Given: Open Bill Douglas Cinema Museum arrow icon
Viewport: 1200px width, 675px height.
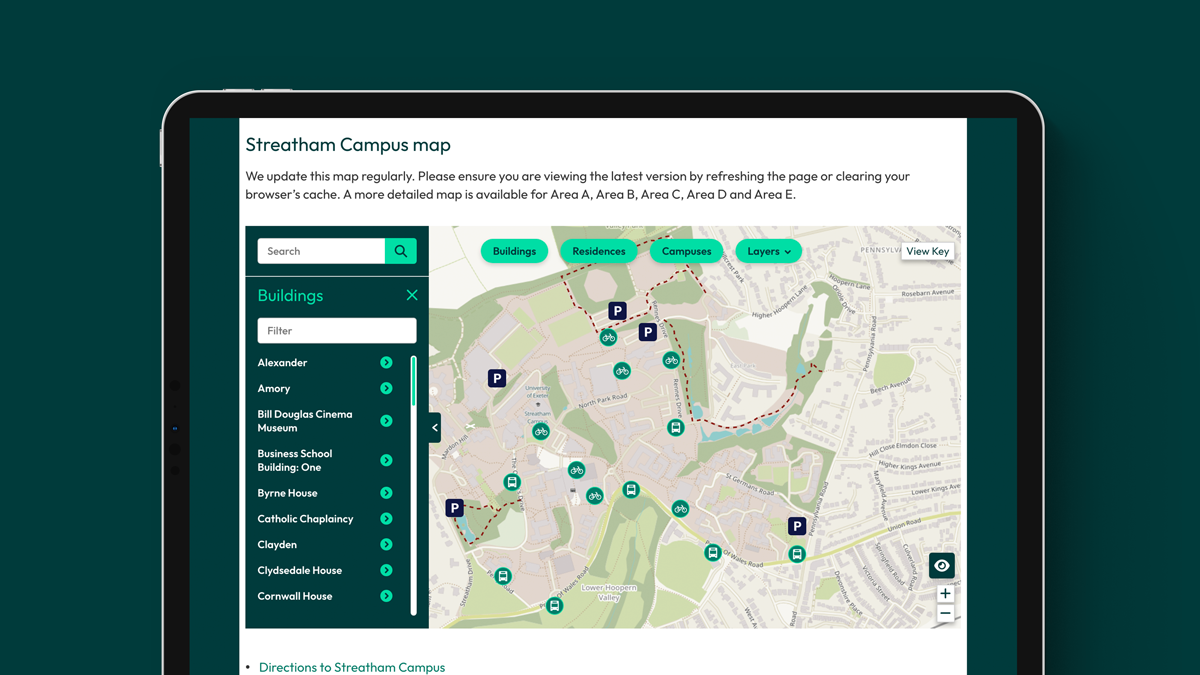Looking at the screenshot, I should click(x=386, y=421).
